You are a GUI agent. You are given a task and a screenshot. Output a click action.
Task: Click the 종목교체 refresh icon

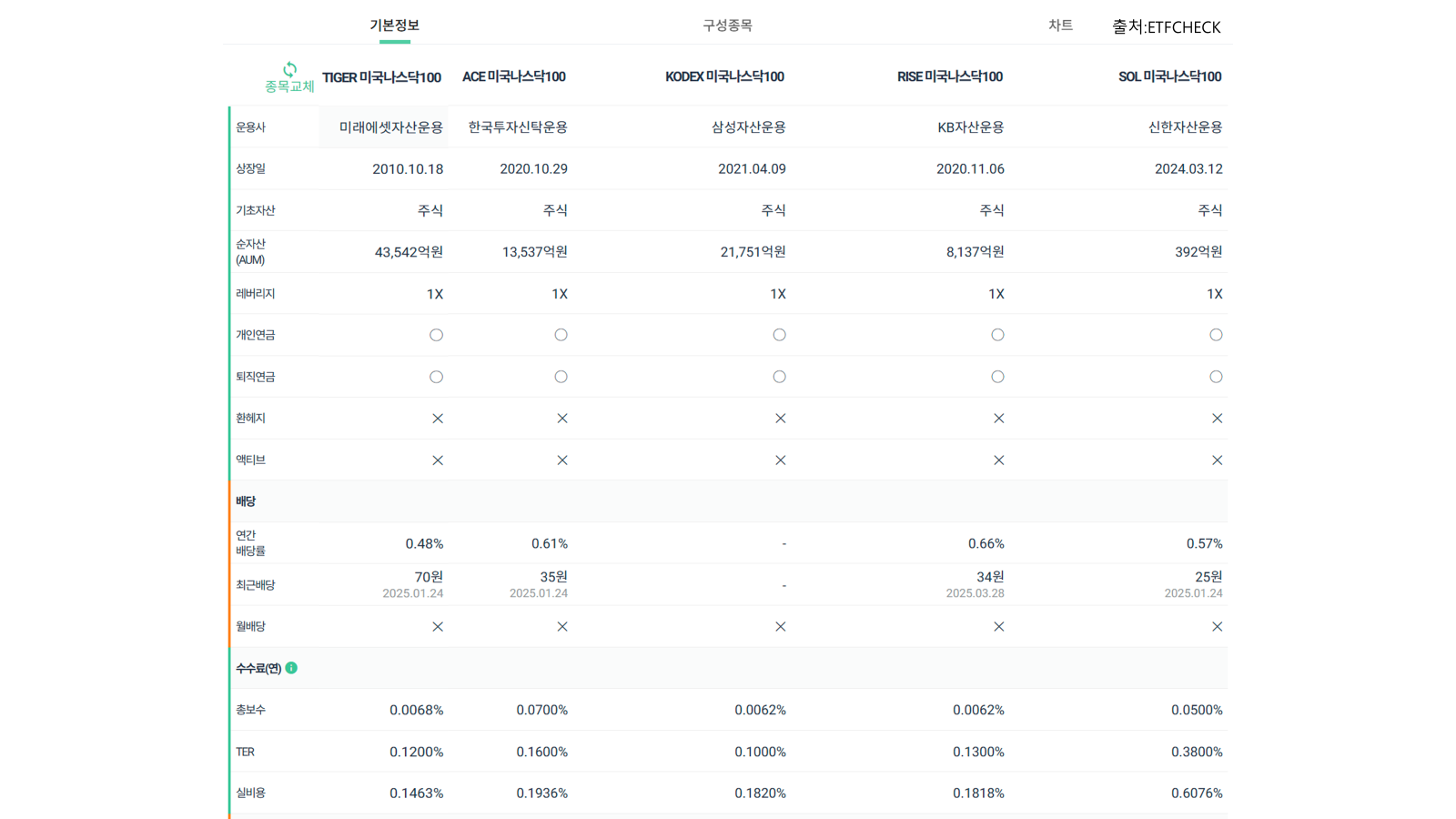pos(289,69)
